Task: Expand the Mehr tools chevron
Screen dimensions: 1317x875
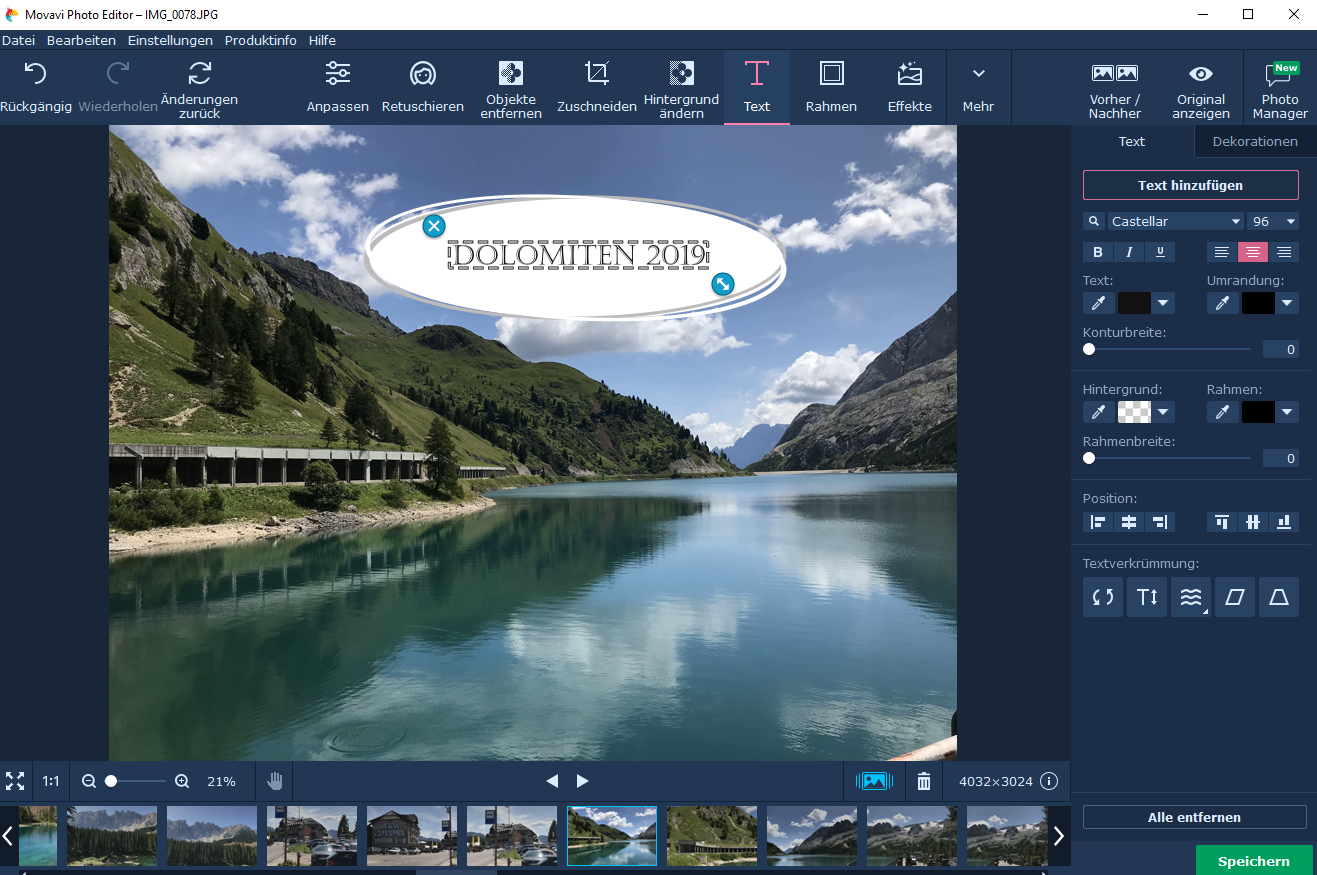Action: click(978, 87)
